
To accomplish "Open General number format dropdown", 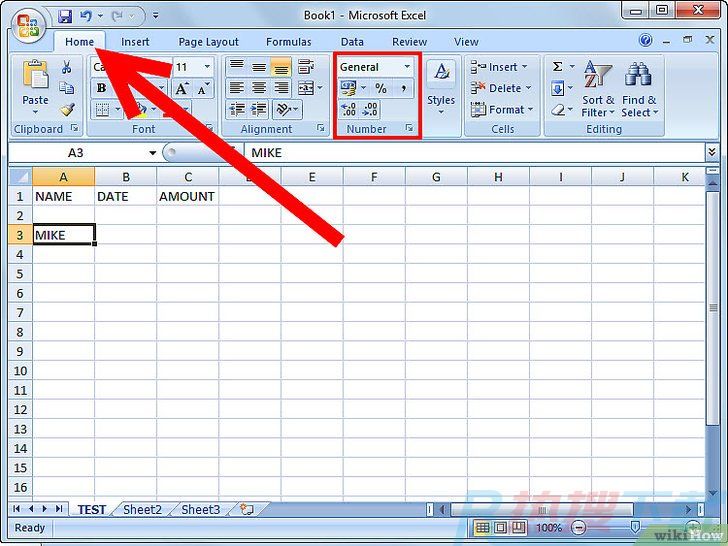I will click(407, 67).
